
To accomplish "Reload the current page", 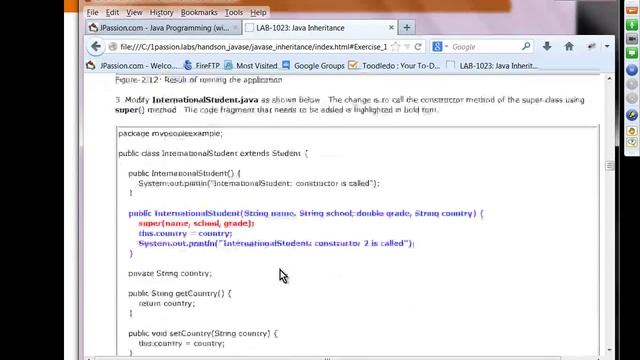I will click(x=418, y=47).
